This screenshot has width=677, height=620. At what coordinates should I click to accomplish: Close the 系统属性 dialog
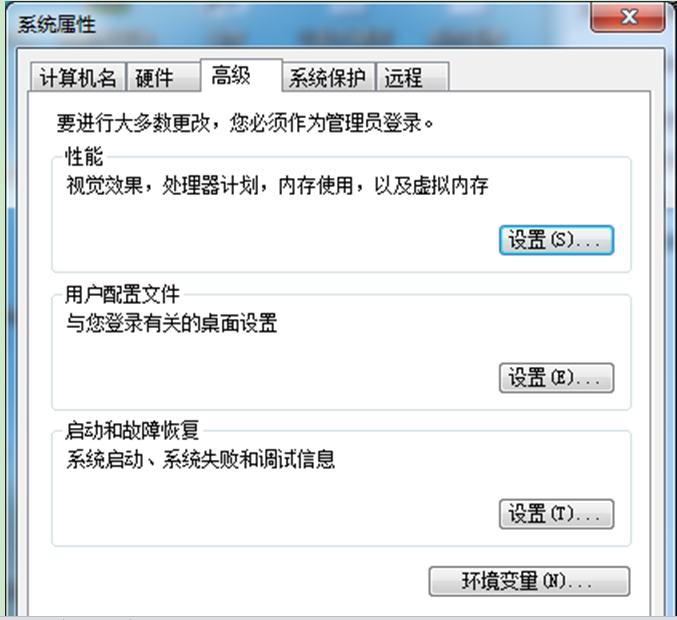(x=627, y=17)
